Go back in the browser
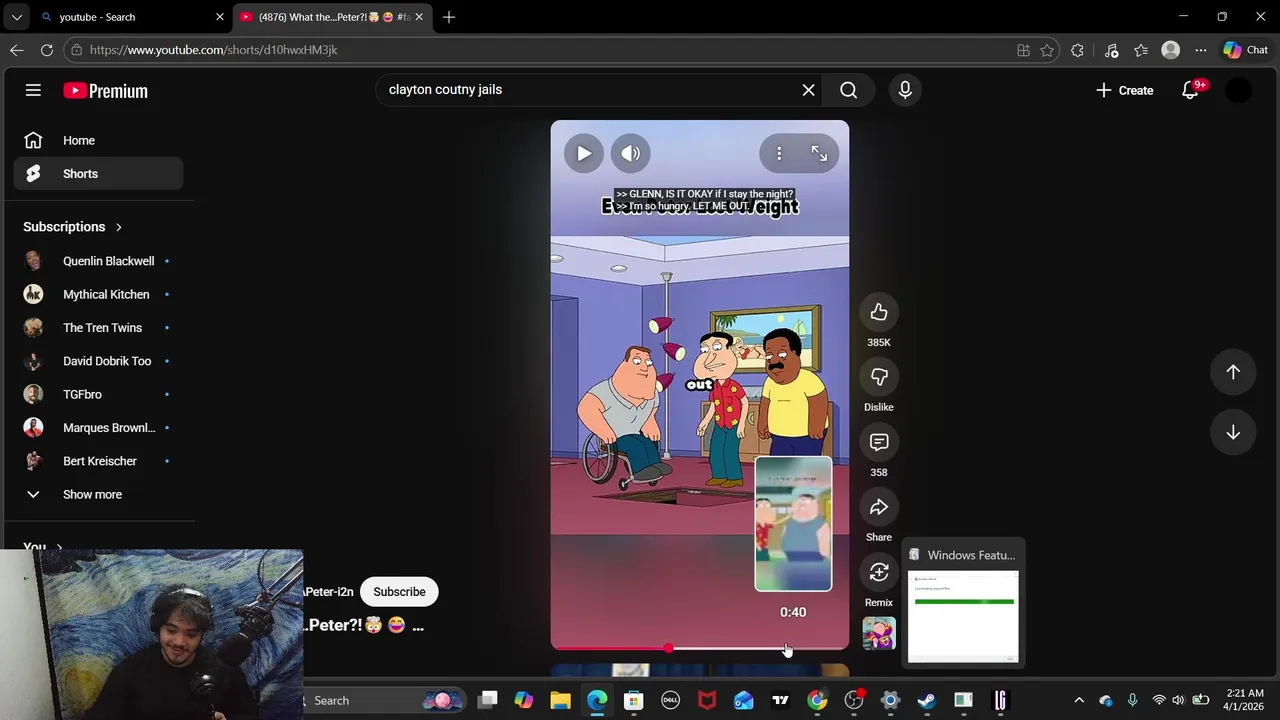The width and height of the screenshot is (1280, 720). pyautogui.click(x=17, y=50)
